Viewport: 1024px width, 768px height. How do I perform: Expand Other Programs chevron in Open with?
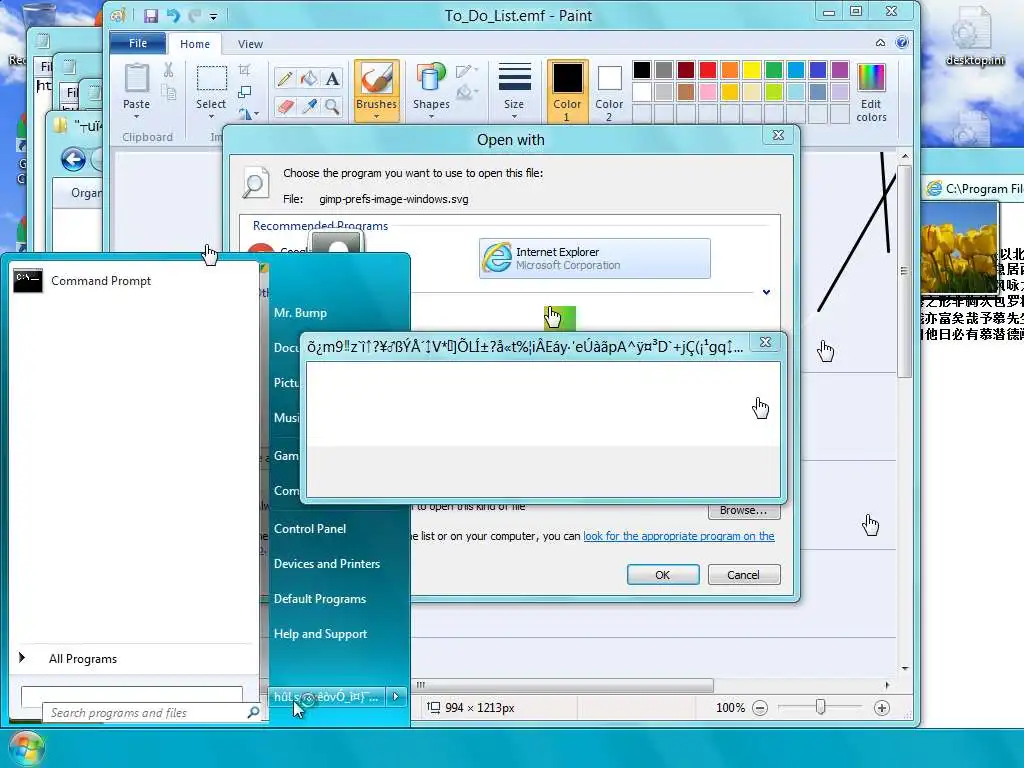pos(766,292)
